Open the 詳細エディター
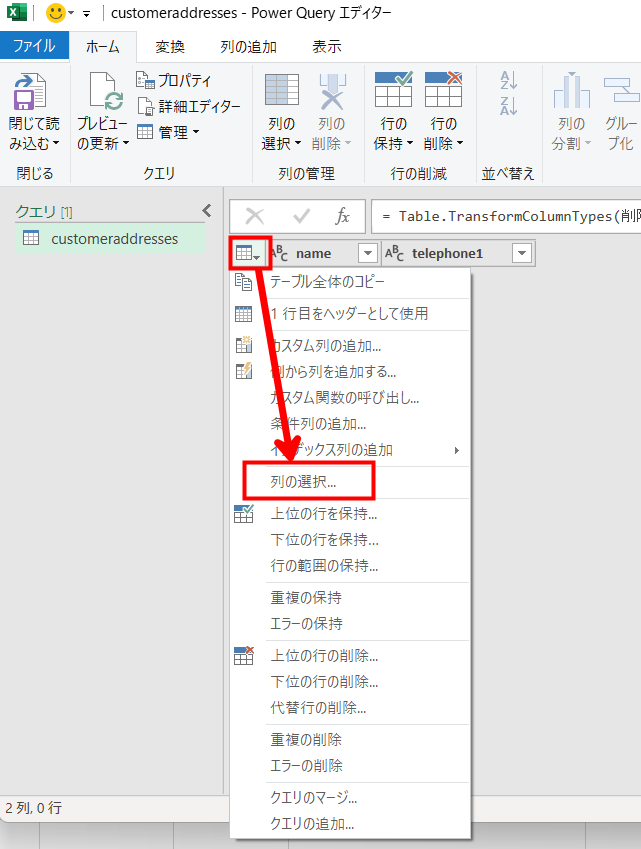Viewport: 641px width, 849px height. pos(188,106)
